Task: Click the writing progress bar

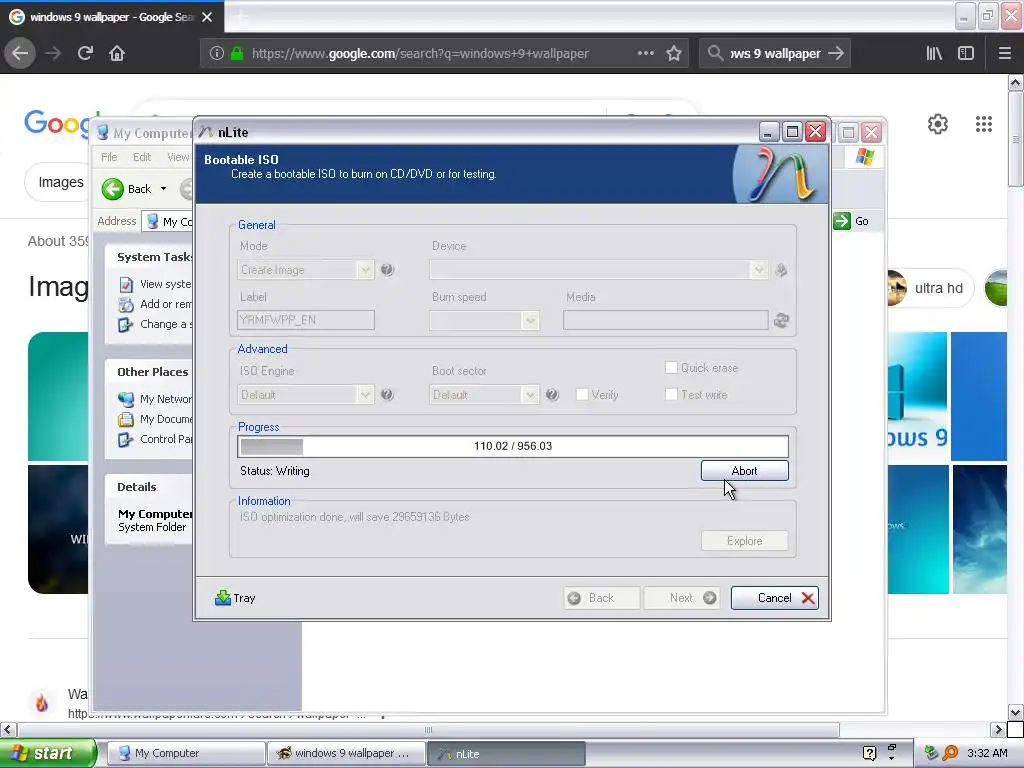Action: point(513,446)
